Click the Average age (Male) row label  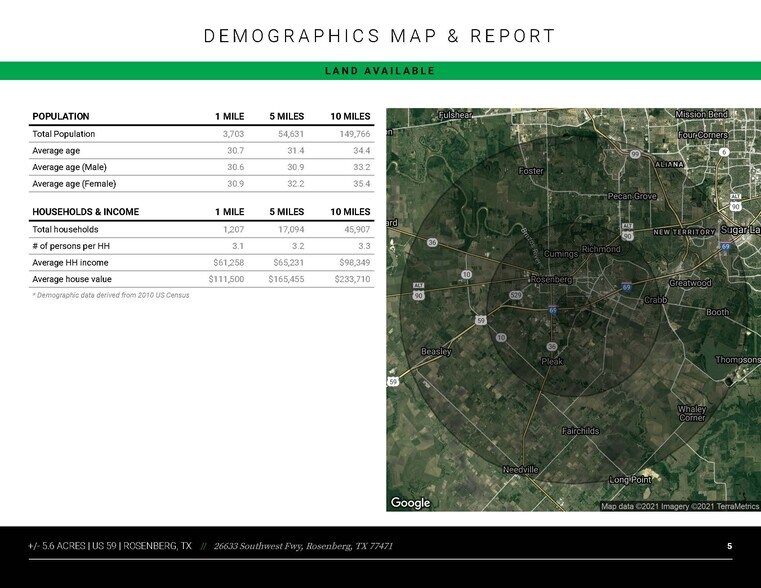(x=69, y=167)
